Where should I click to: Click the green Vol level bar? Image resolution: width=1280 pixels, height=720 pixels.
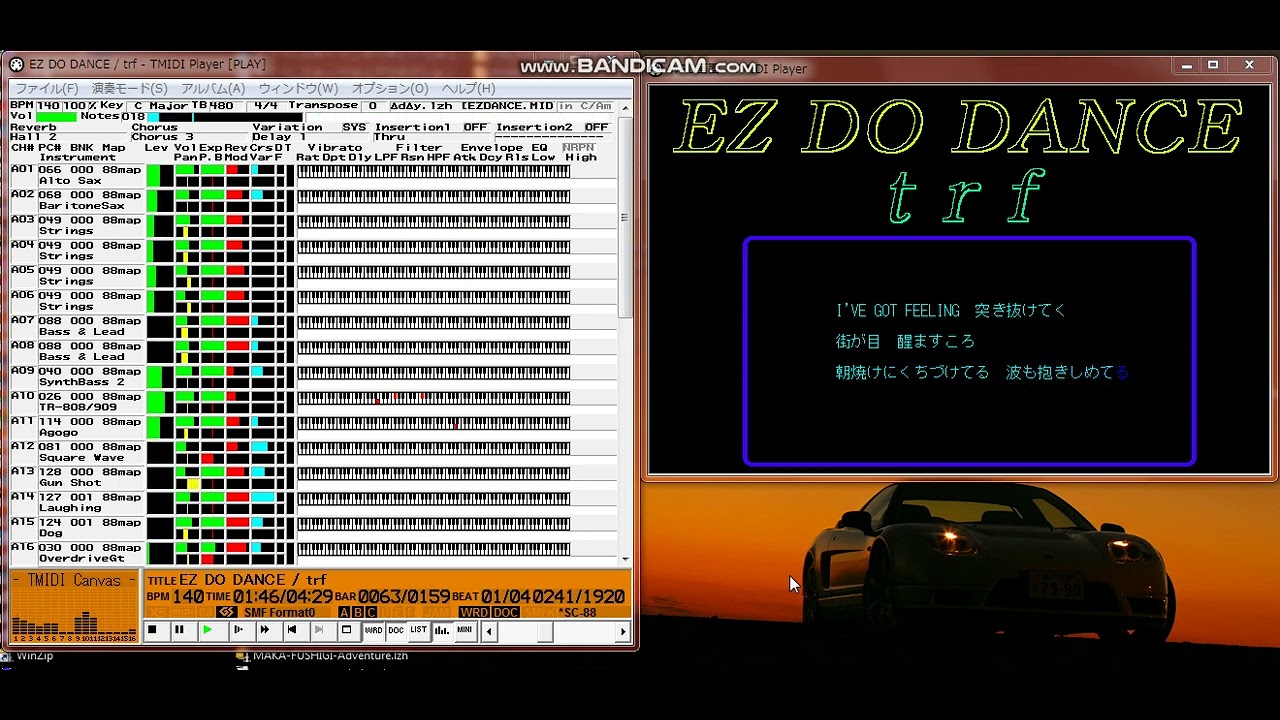(x=56, y=117)
